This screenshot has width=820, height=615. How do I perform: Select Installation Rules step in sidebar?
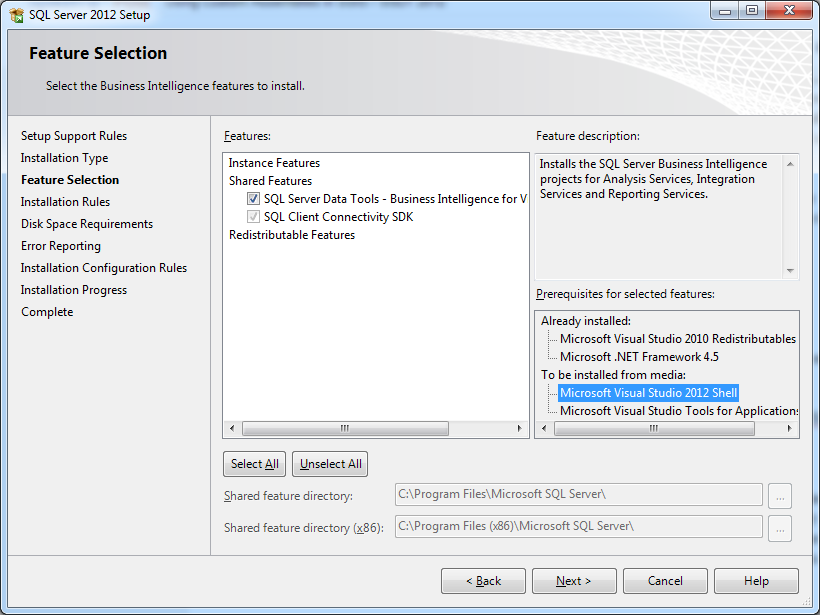tap(65, 201)
